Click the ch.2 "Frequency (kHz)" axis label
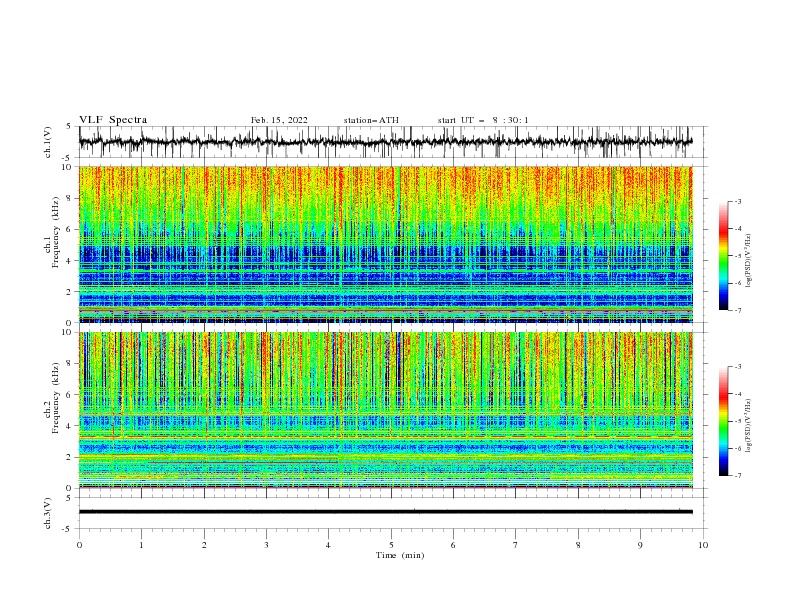 tap(56, 397)
